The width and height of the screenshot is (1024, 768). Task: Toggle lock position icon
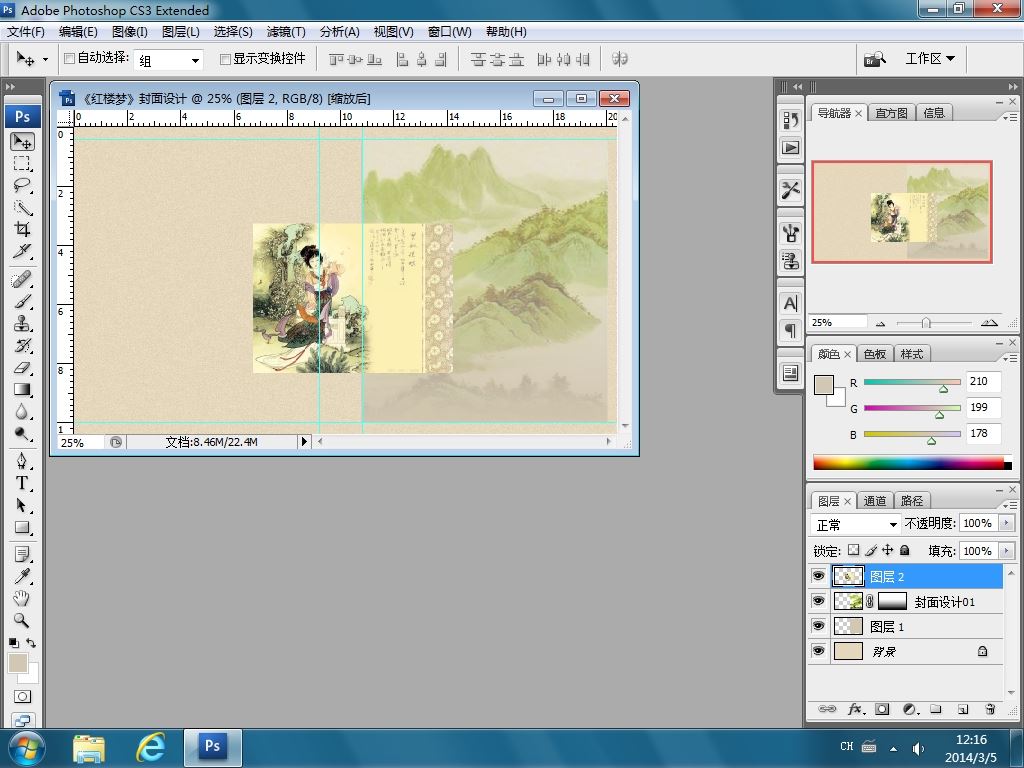888,550
